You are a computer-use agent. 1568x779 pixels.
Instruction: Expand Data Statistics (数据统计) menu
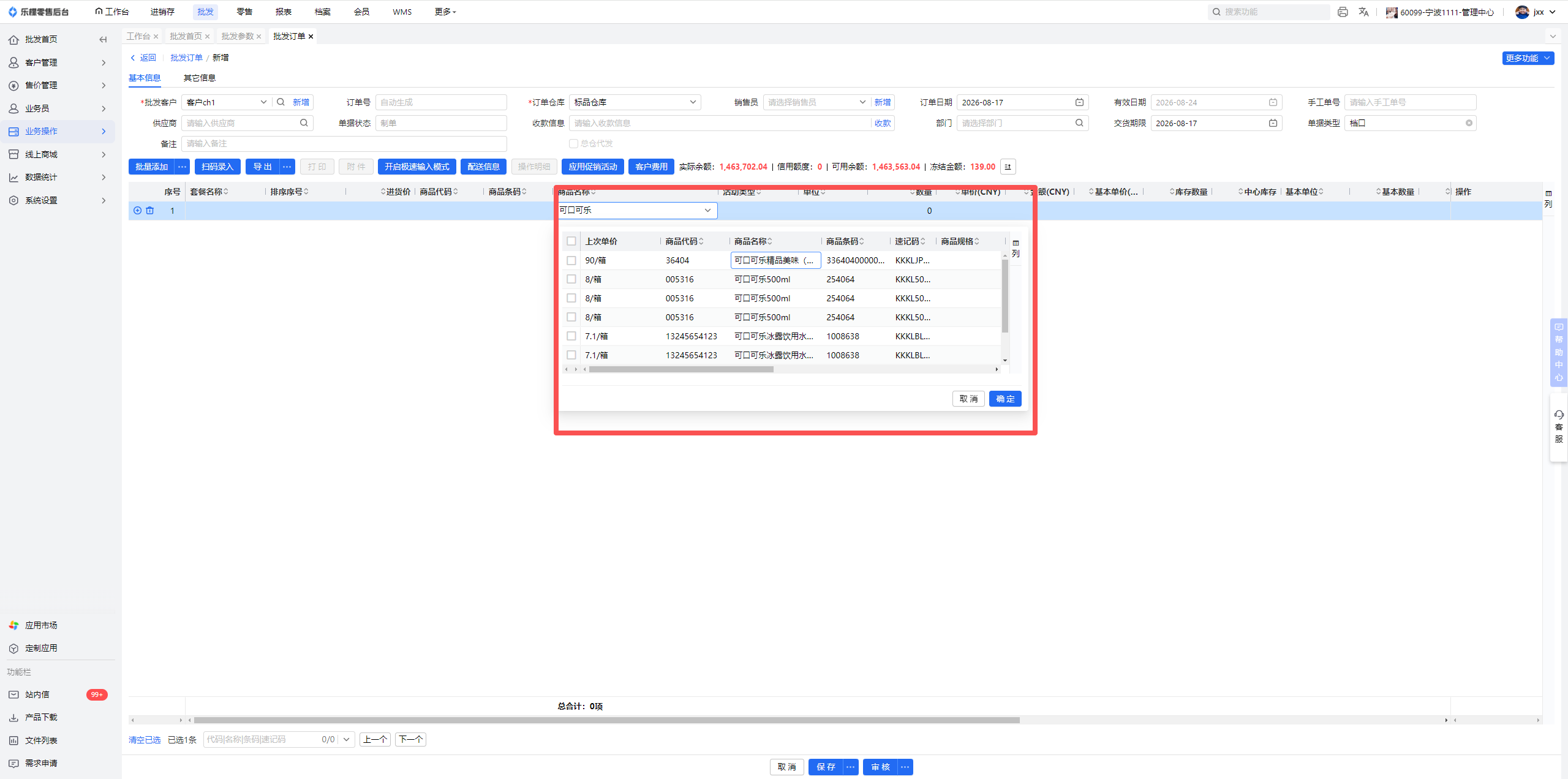click(58, 177)
